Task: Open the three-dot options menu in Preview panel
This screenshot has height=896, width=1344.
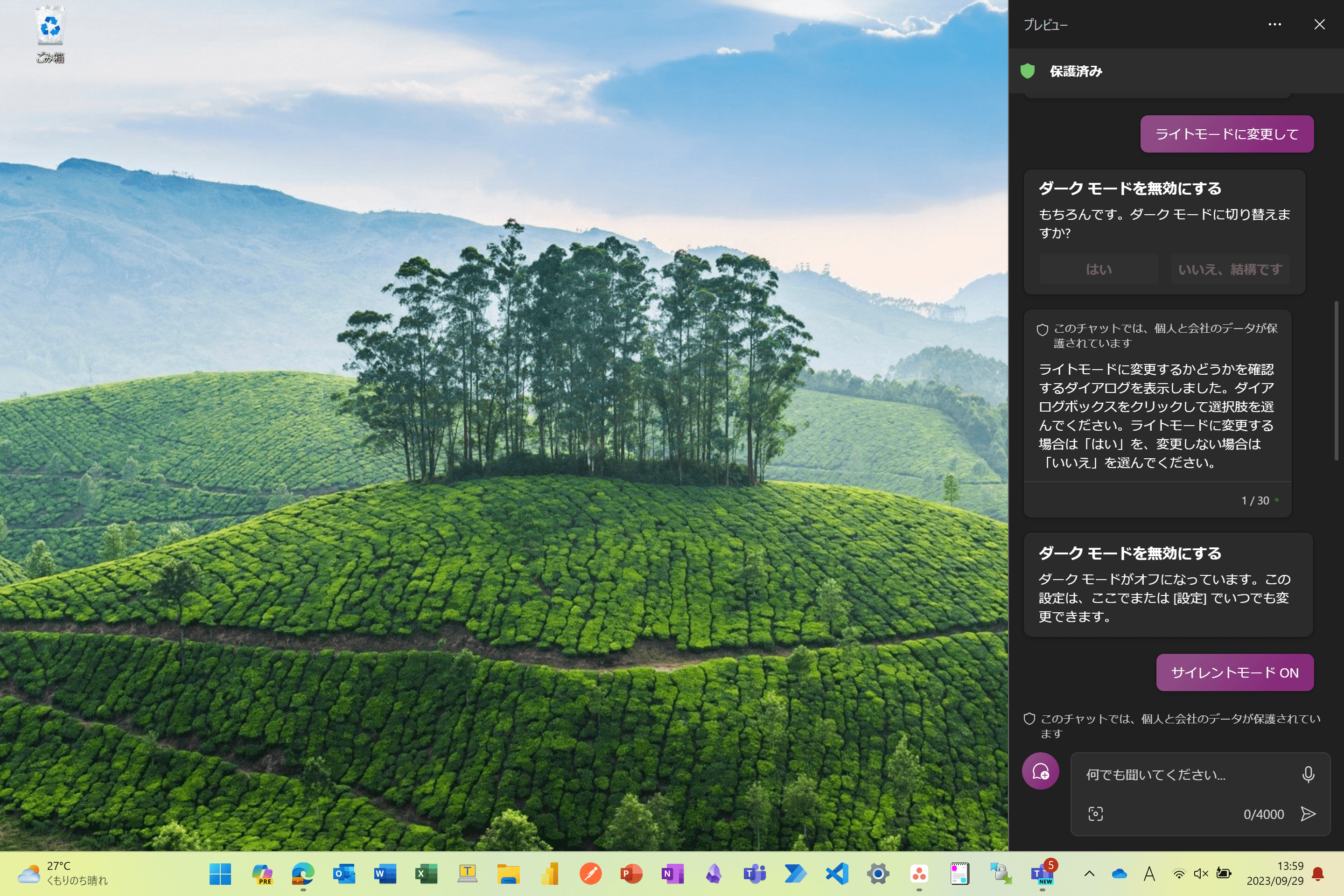Action: (x=1274, y=25)
